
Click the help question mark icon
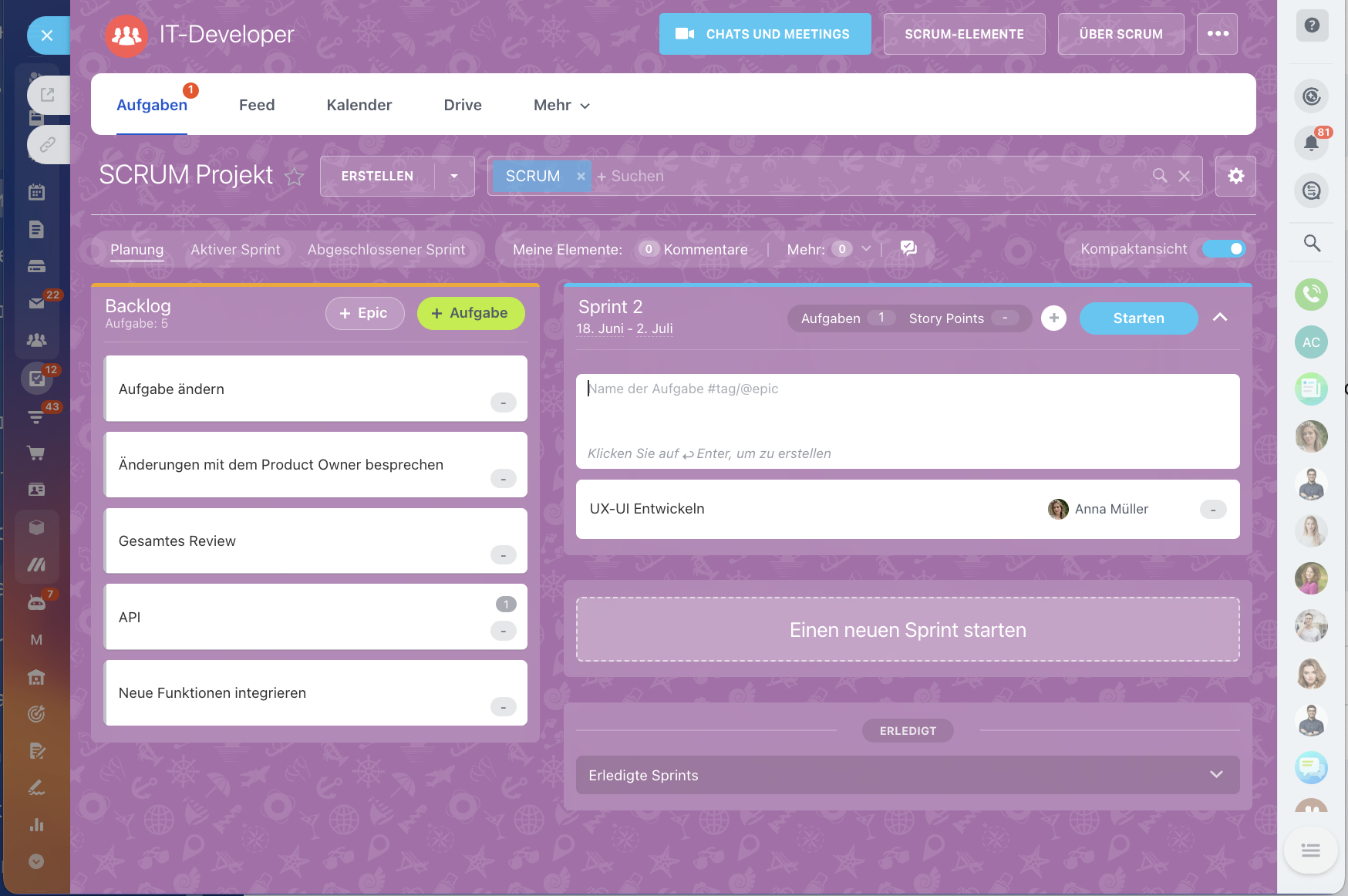tap(1311, 25)
